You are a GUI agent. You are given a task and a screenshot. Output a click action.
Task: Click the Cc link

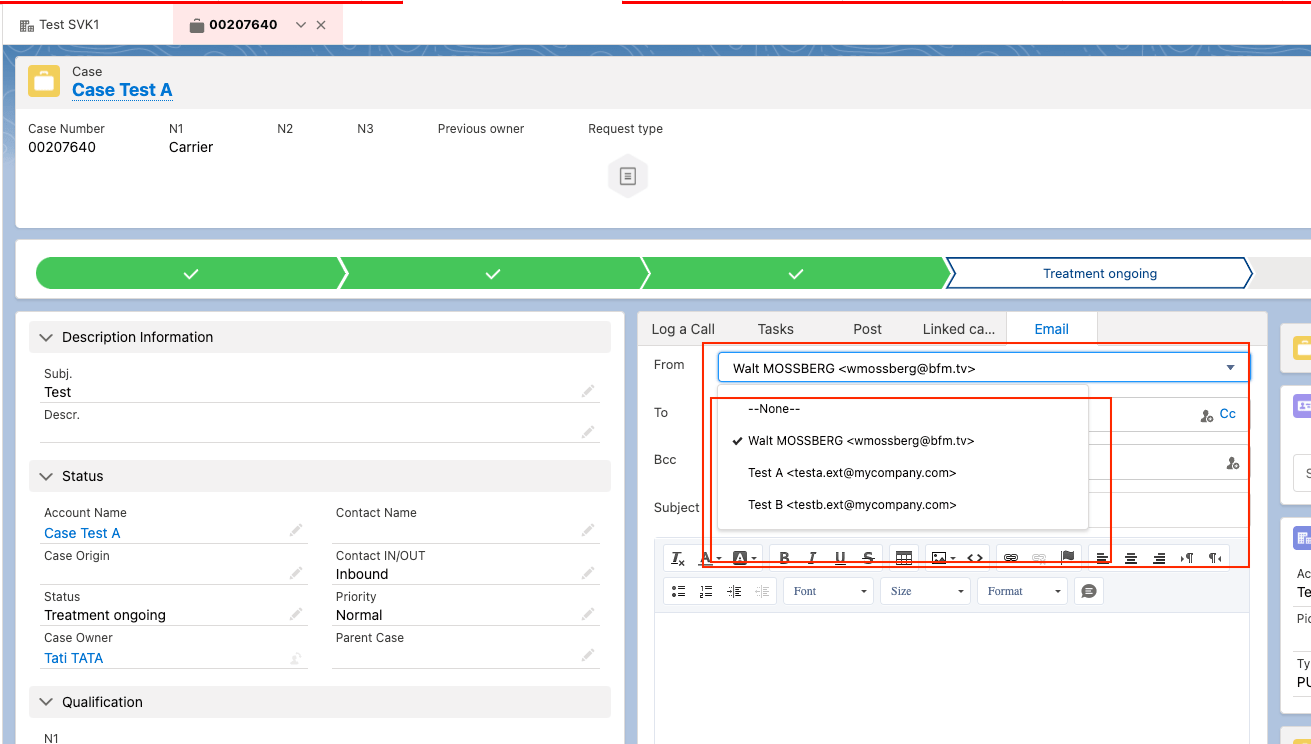(x=1227, y=414)
